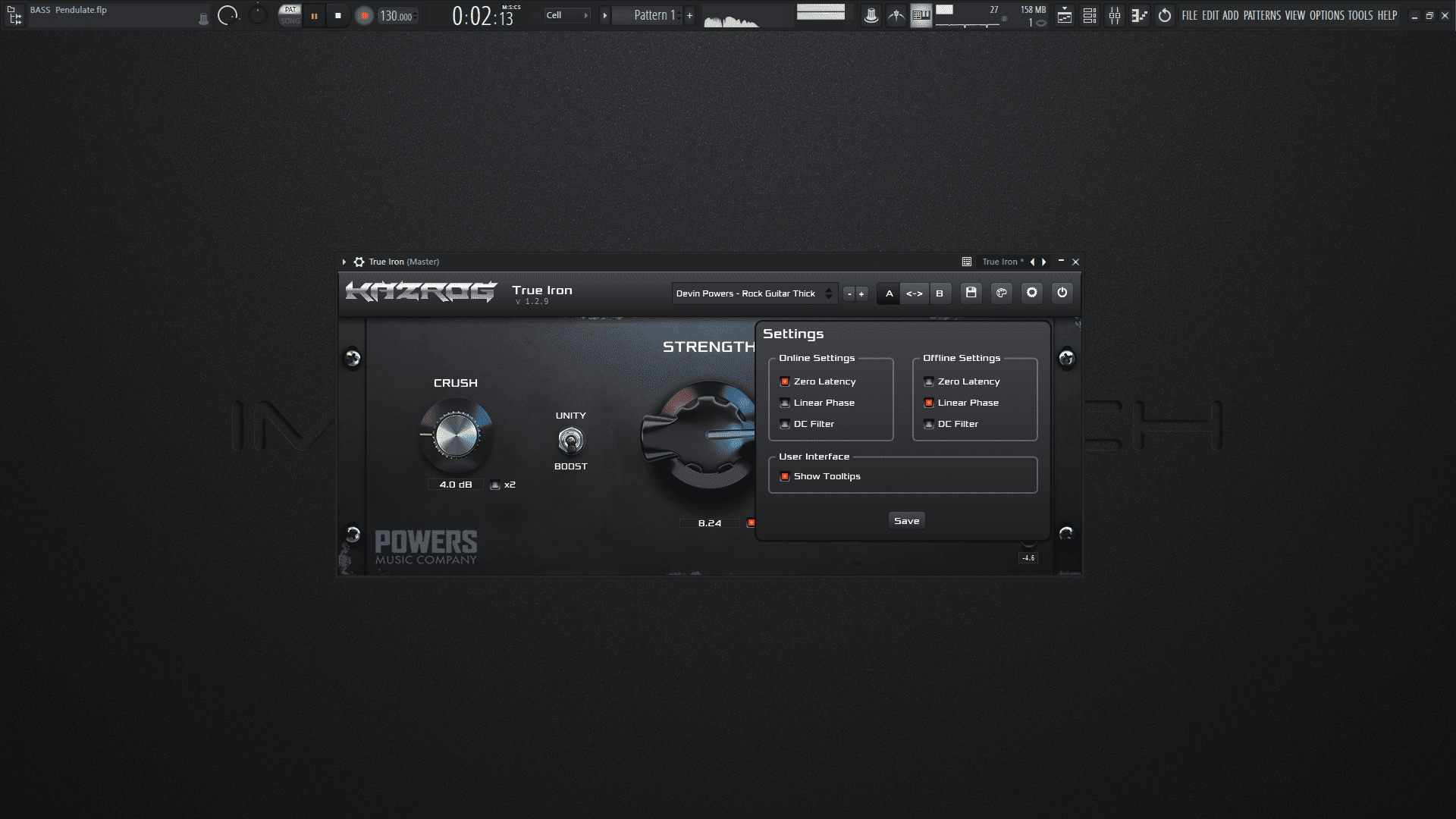Screen dimensions: 1456x819
Task: Open the mixer window icon
Action: (1115, 15)
